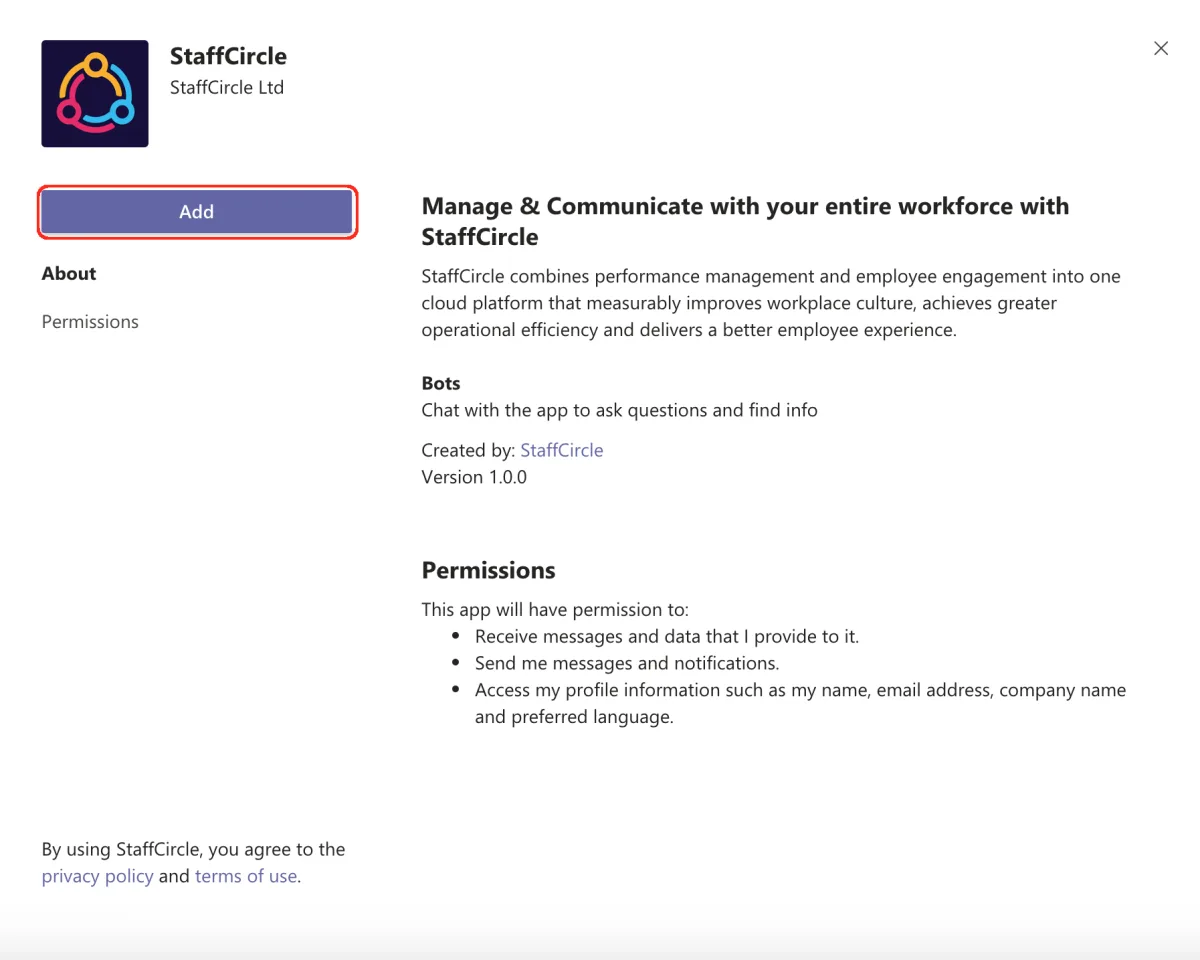
Task: Open the terms of use link
Action: point(246,876)
